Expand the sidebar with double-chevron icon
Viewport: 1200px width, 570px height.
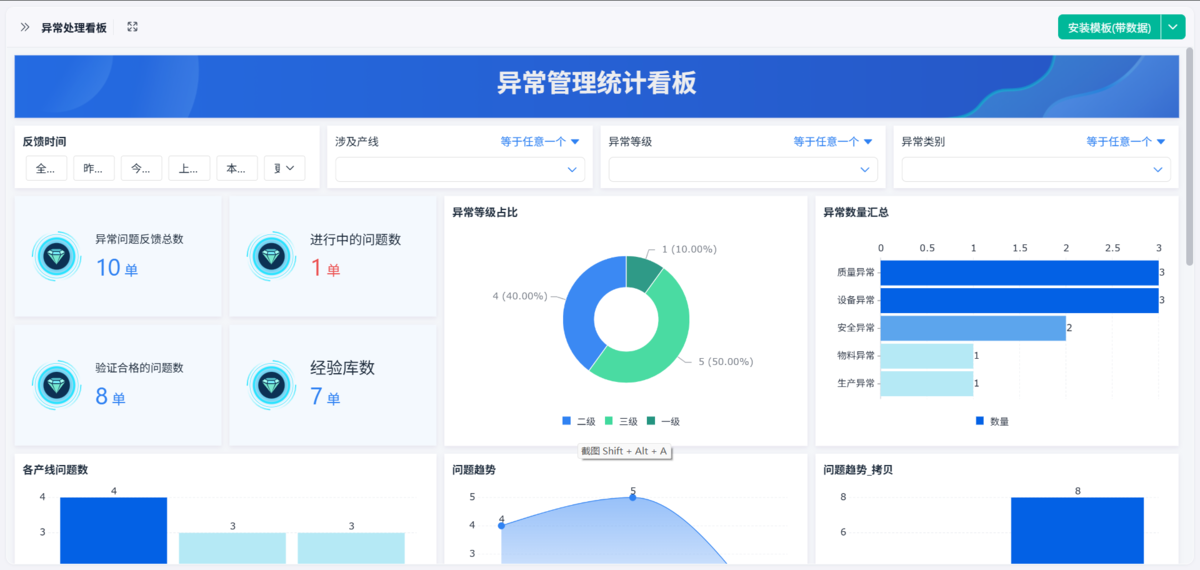pos(24,27)
